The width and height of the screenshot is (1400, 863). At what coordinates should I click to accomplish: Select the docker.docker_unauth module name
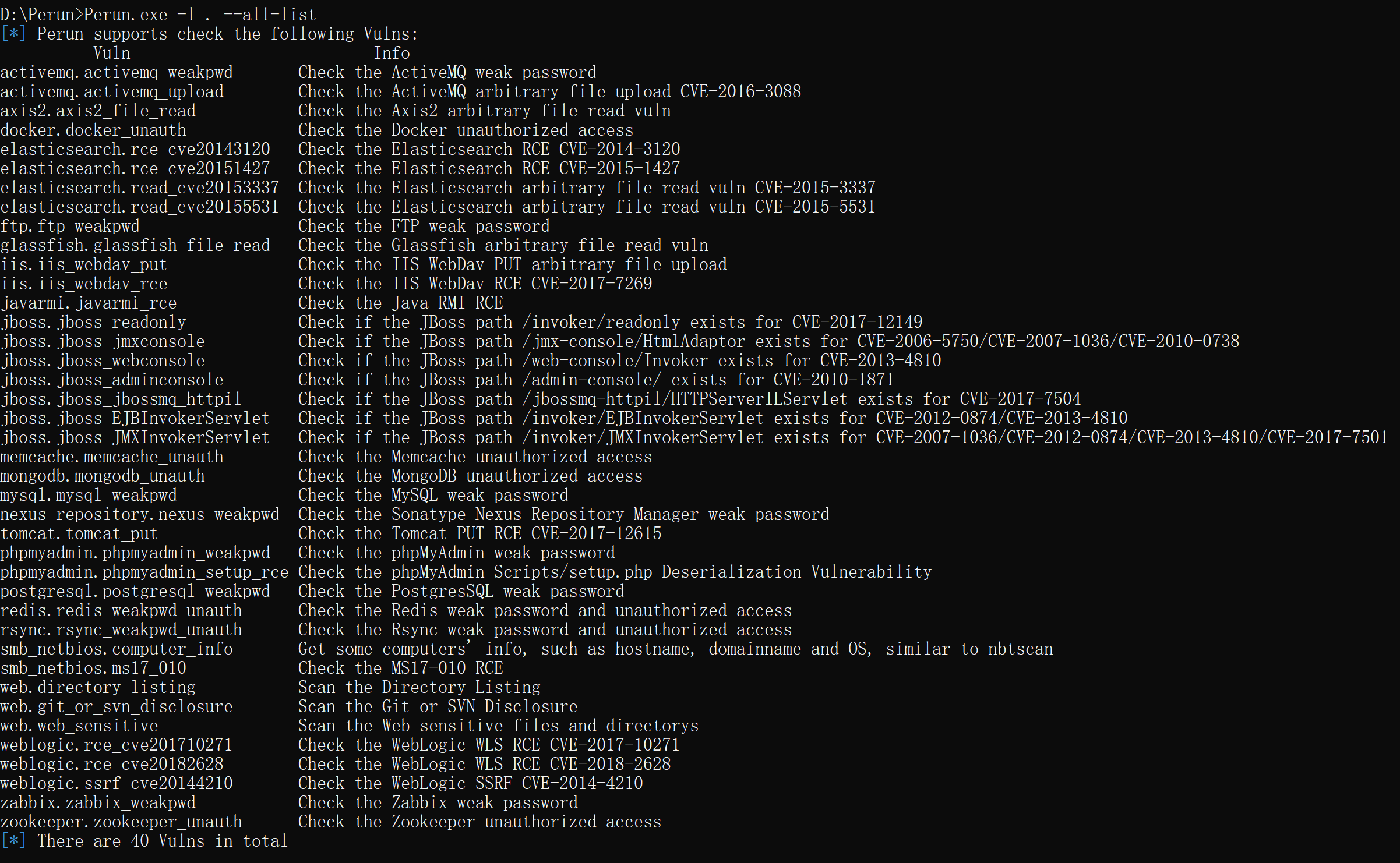93,130
